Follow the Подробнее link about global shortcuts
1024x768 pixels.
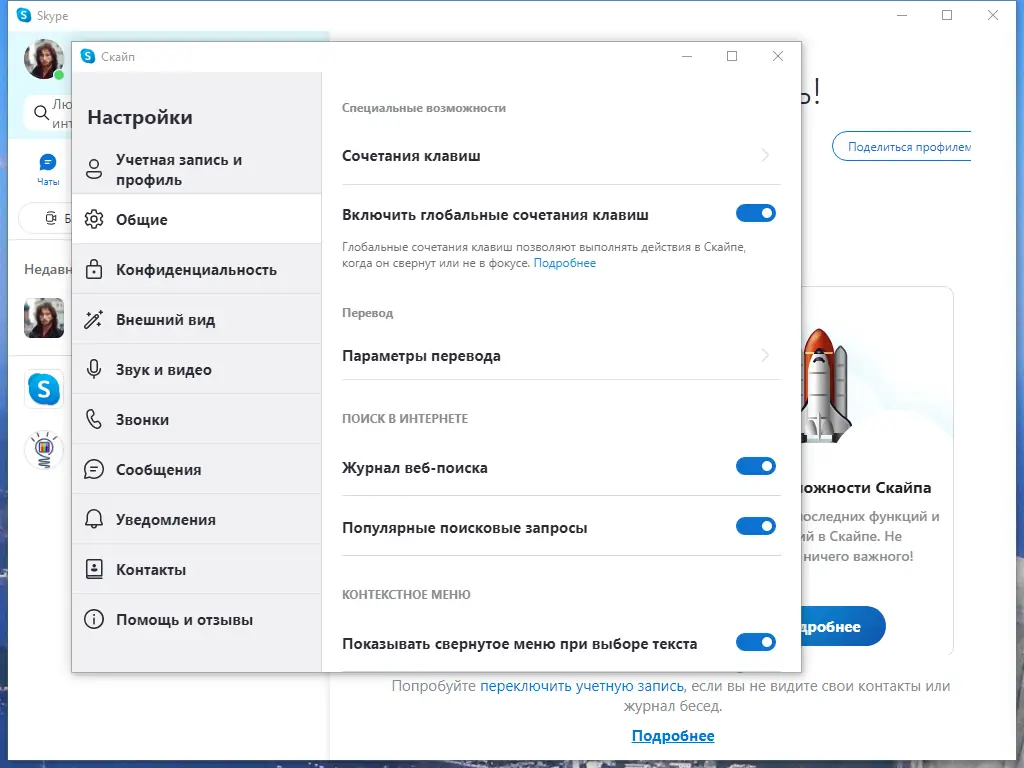tap(565, 263)
